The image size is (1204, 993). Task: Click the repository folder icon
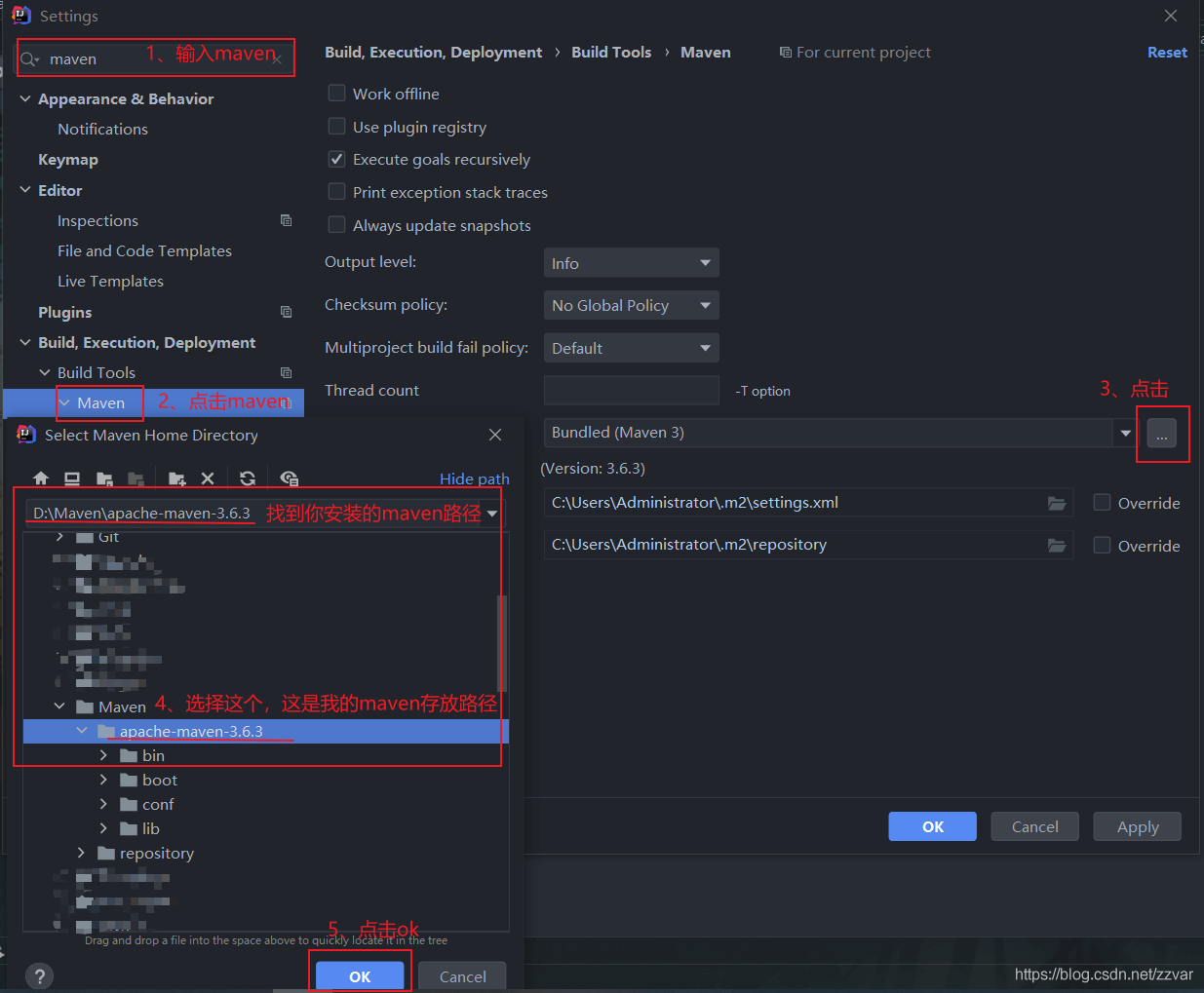[106, 853]
